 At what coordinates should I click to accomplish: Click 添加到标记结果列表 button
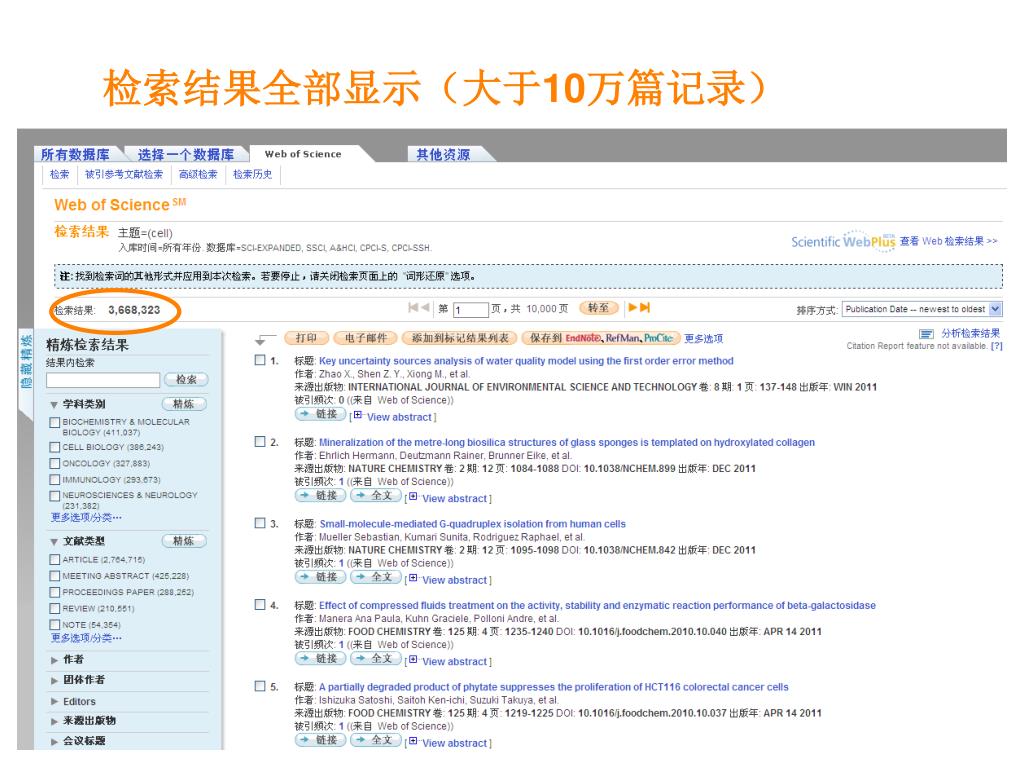pyautogui.click(x=460, y=338)
